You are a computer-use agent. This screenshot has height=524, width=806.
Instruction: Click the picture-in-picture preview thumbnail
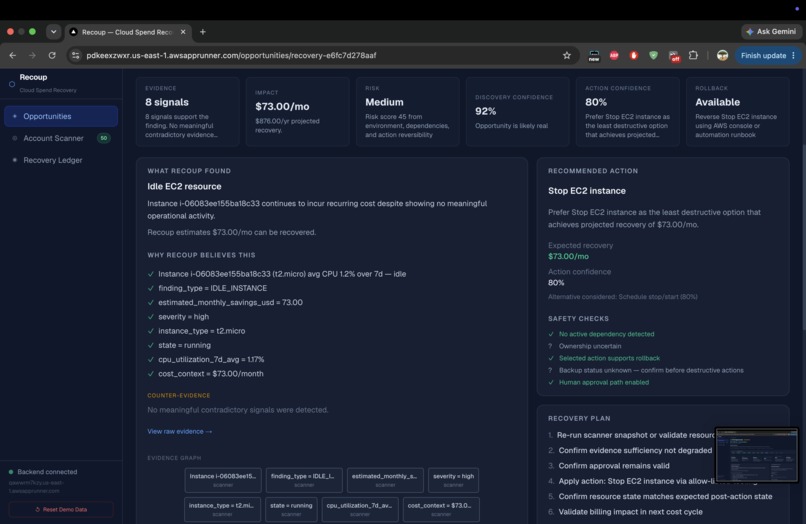pos(756,455)
